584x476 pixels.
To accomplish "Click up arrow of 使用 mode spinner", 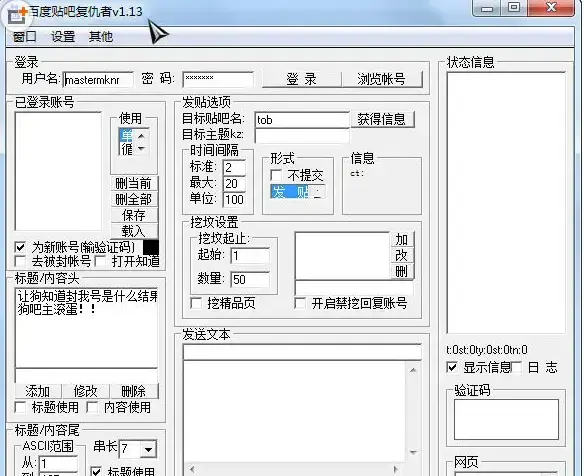I will point(141,136).
